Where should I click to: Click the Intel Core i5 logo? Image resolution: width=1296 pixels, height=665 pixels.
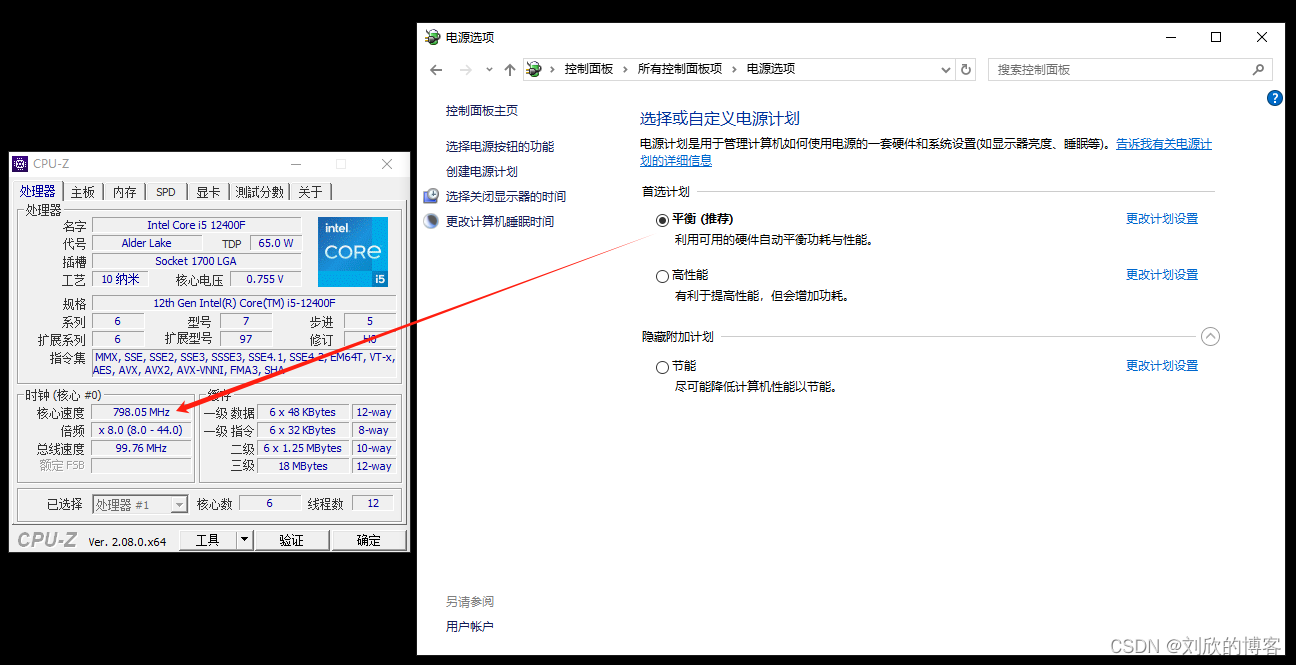(353, 251)
